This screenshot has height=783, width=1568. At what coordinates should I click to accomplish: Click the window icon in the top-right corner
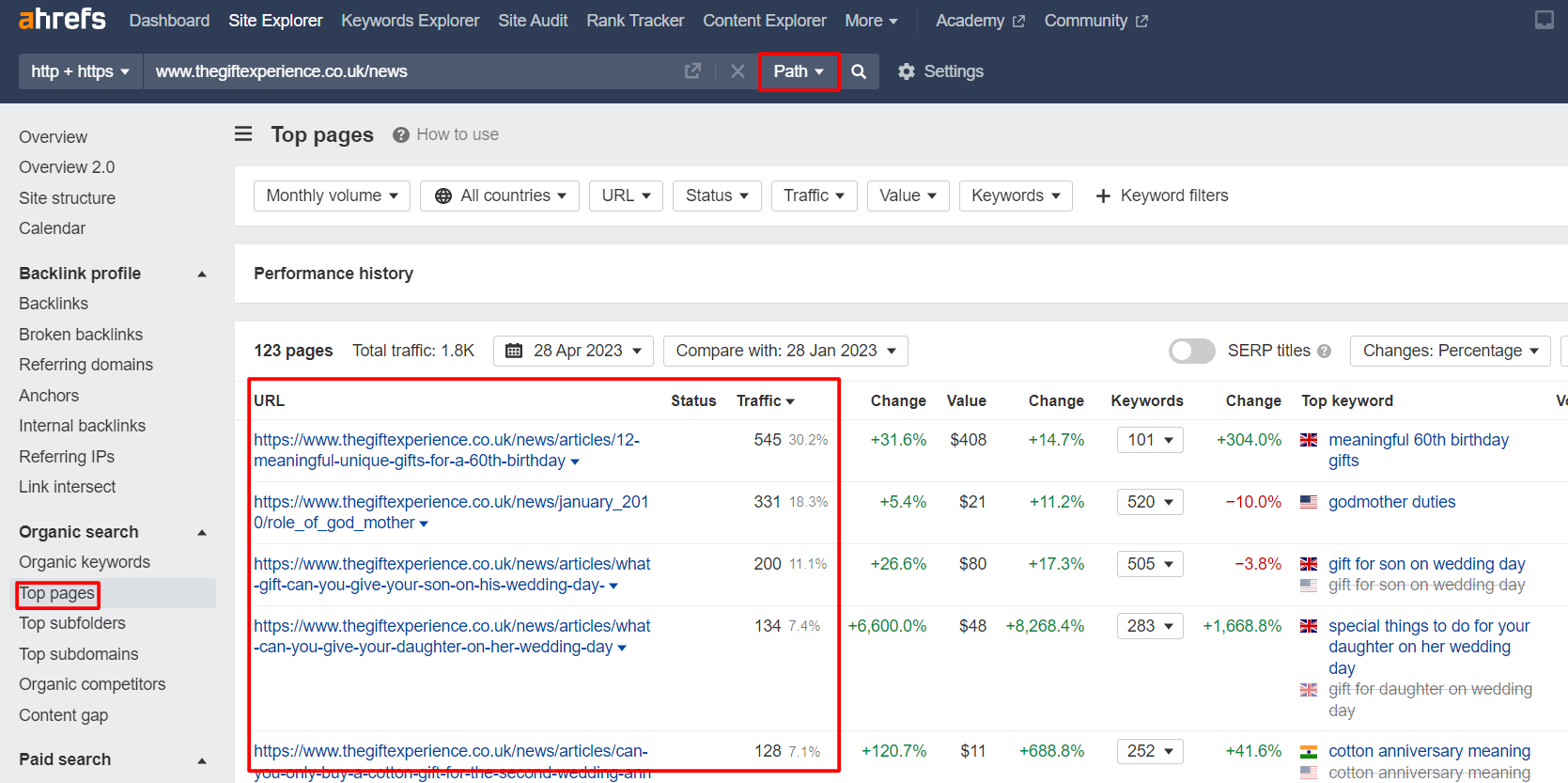[x=1545, y=20]
